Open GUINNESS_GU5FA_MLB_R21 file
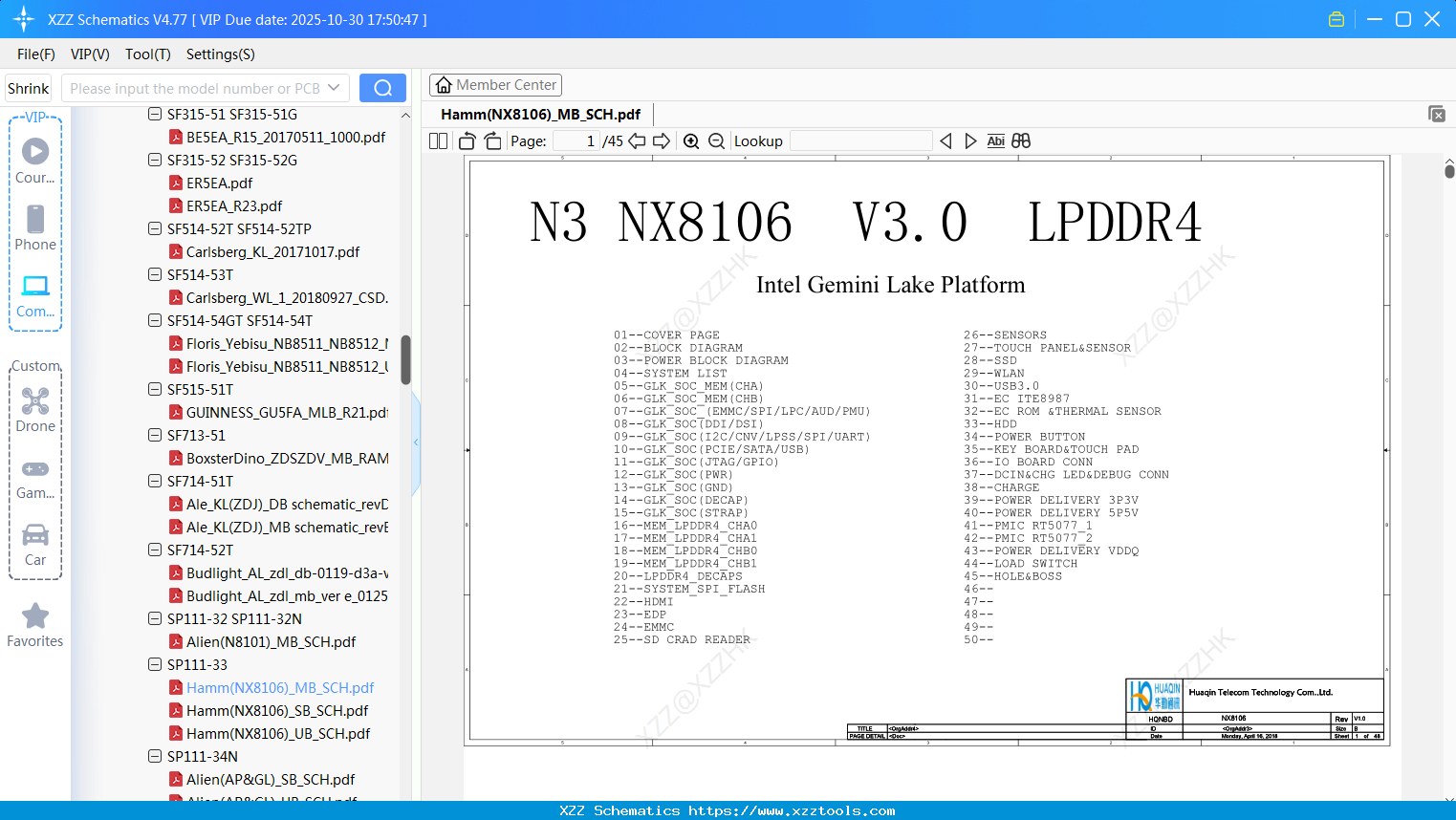Image resolution: width=1456 pixels, height=820 pixels. click(287, 412)
